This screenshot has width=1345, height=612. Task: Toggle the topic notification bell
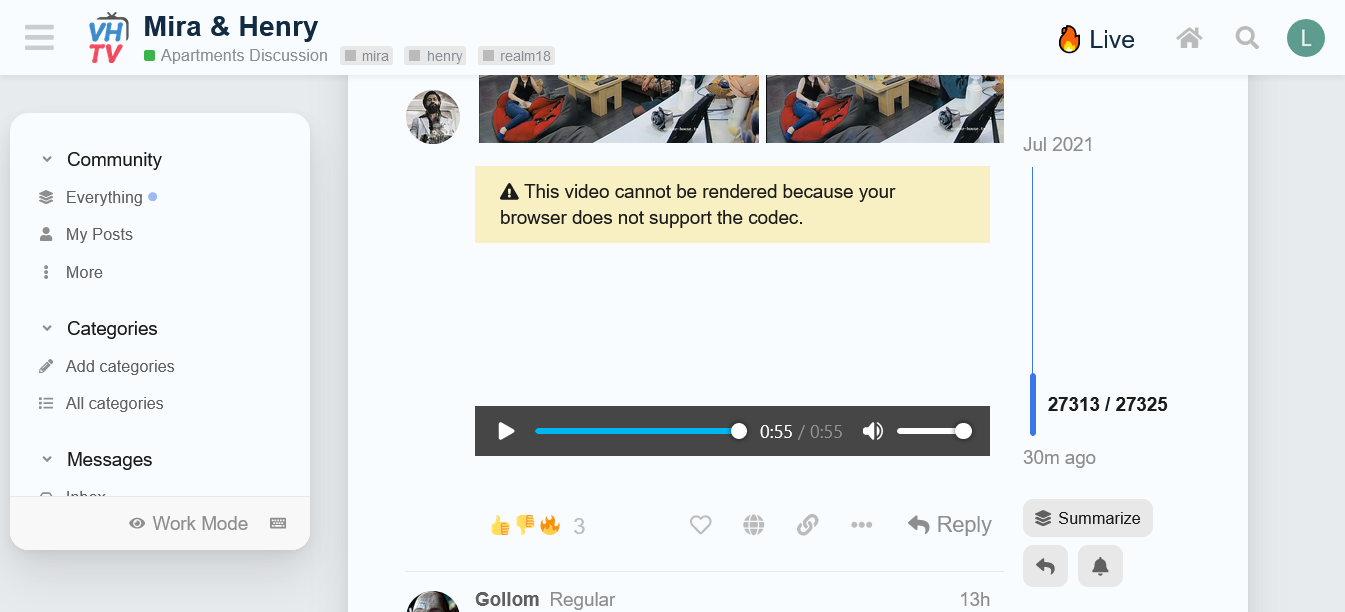pyautogui.click(x=1100, y=566)
